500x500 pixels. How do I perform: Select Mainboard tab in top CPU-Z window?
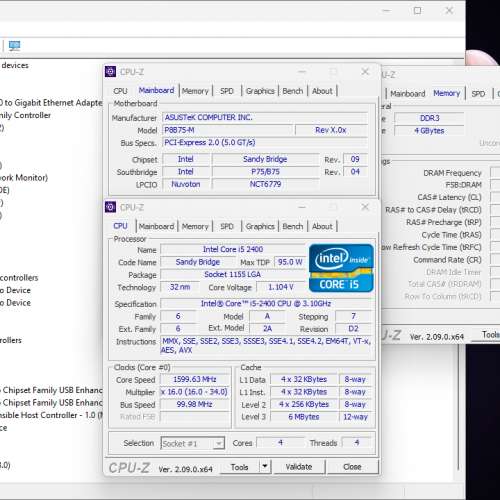pyautogui.click(x=156, y=90)
